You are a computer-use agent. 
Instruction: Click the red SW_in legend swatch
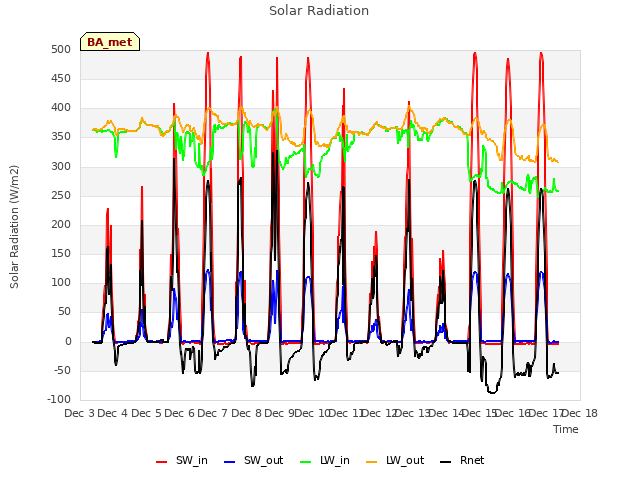162,462
